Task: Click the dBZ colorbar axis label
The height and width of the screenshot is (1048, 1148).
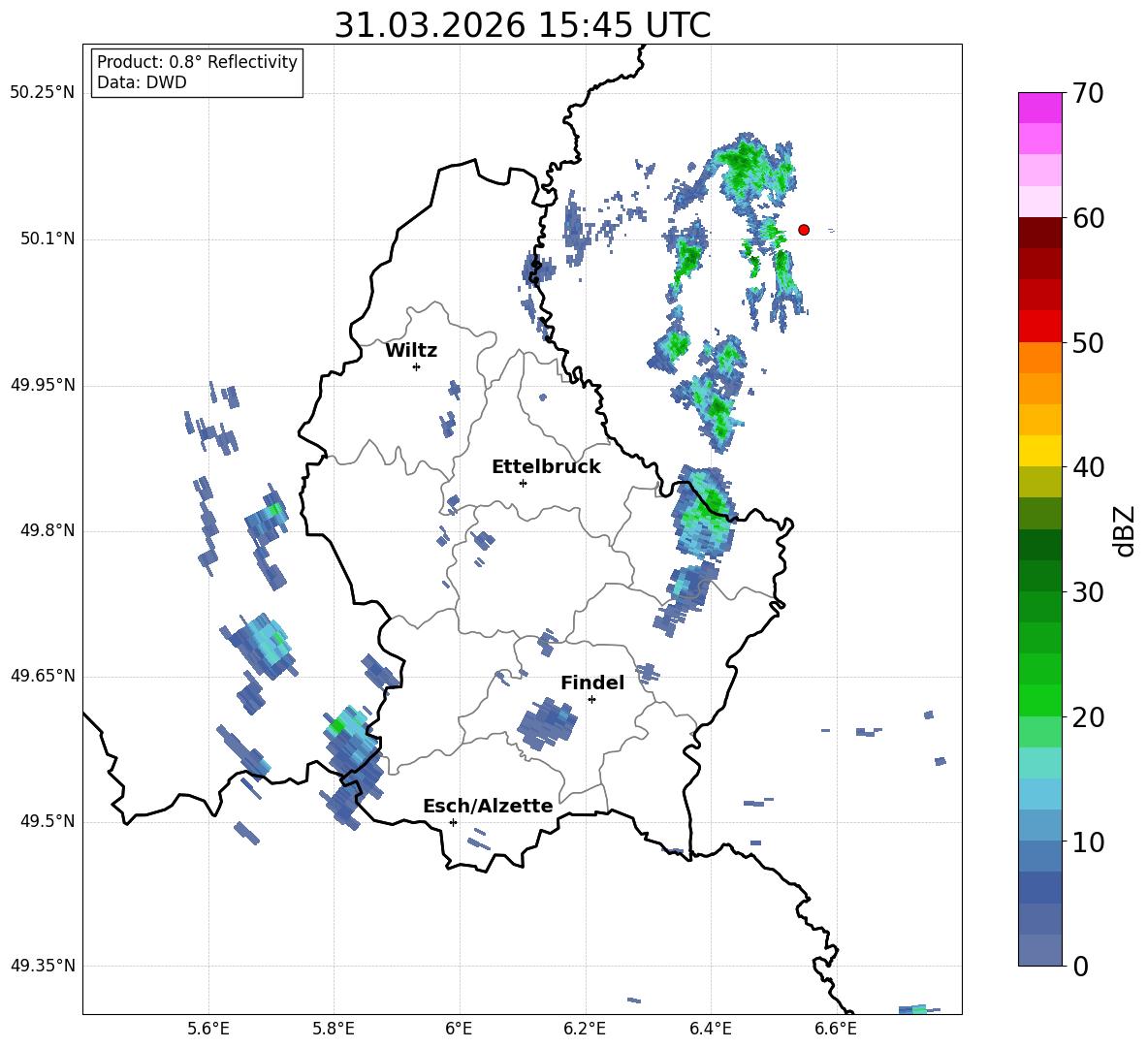Action: (1126, 530)
